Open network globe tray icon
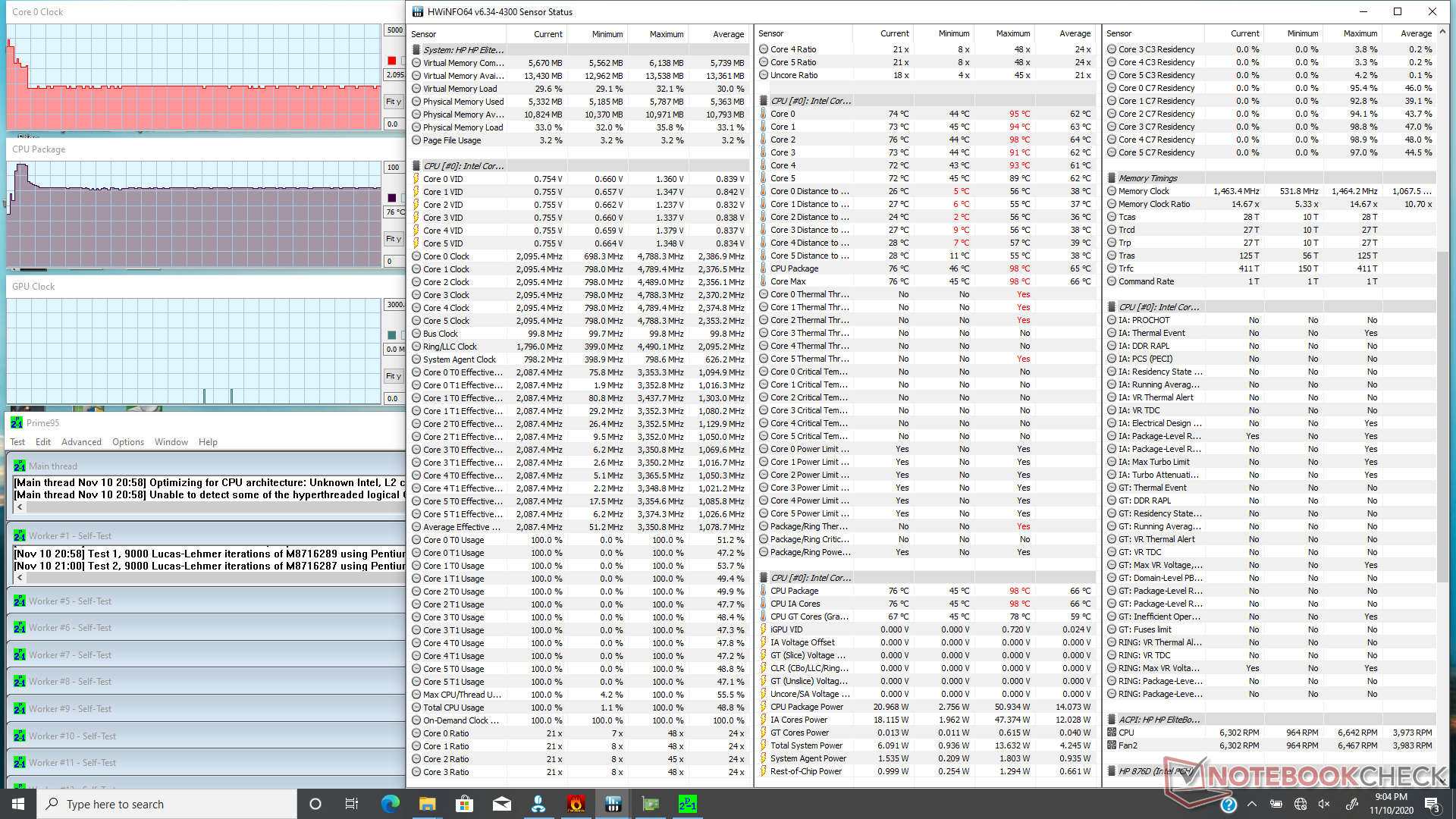The height and width of the screenshot is (819, 1456). [x=1301, y=805]
